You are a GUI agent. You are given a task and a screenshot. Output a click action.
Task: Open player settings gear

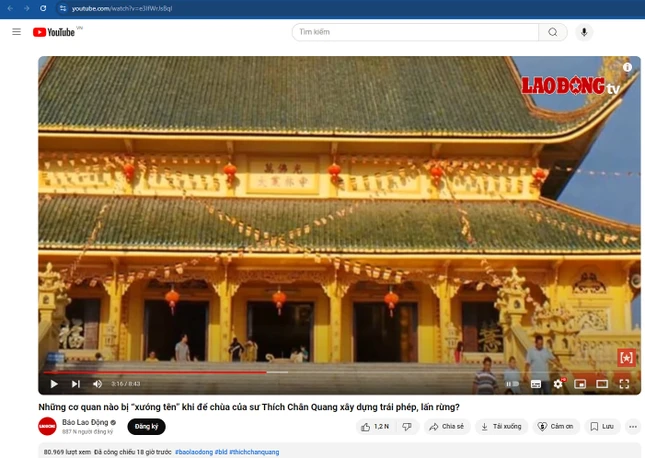pyautogui.click(x=558, y=384)
